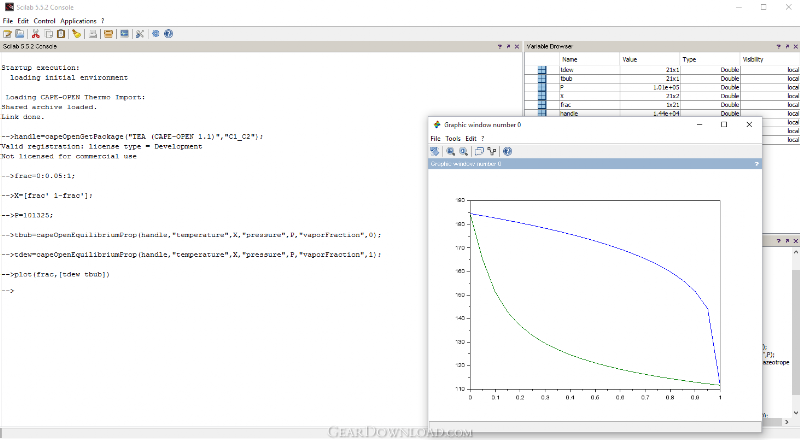Close the Variable Browser panel

tap(795, 46)
